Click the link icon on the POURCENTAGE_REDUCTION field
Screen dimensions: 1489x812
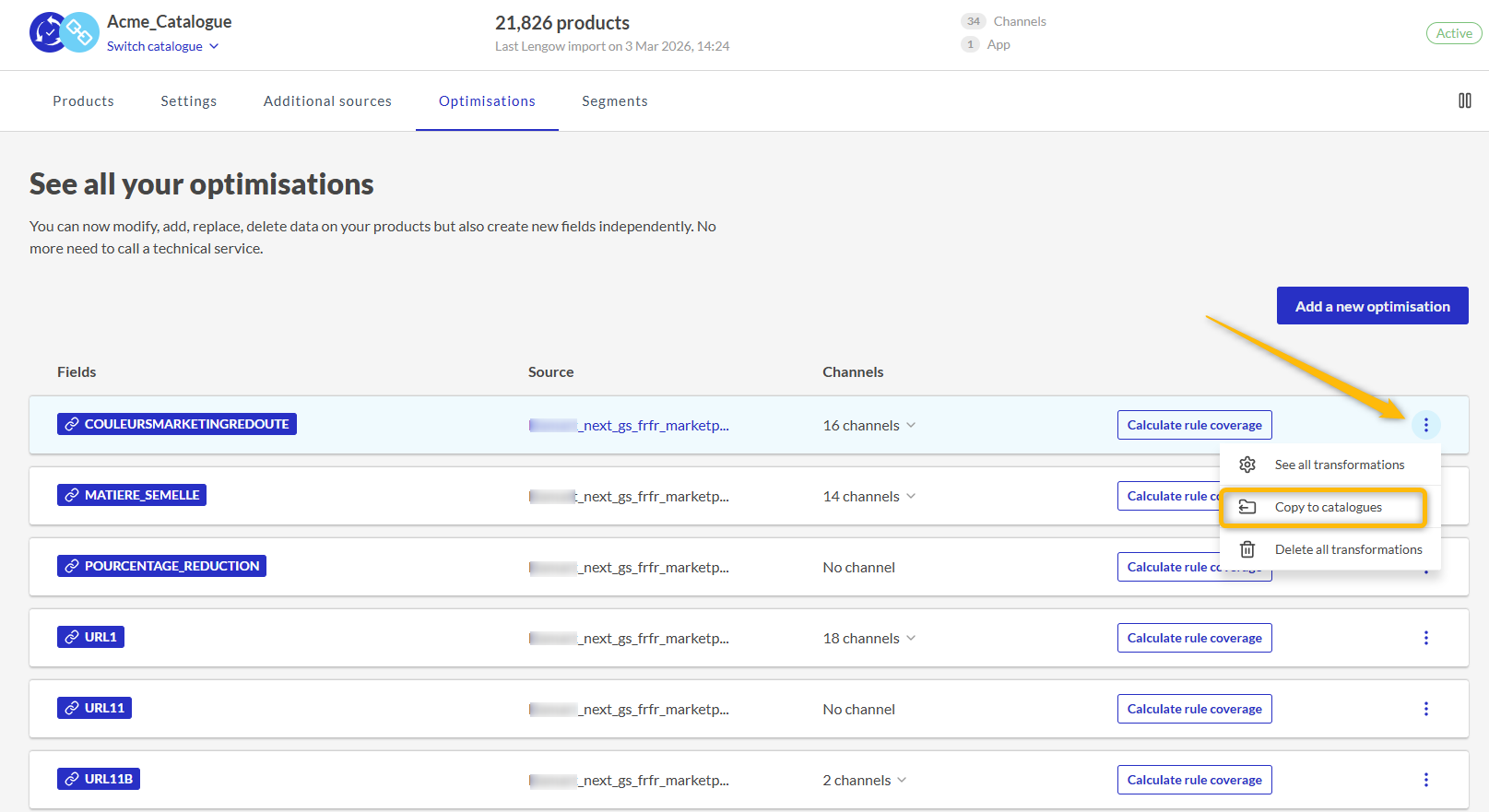click(72, 566)
